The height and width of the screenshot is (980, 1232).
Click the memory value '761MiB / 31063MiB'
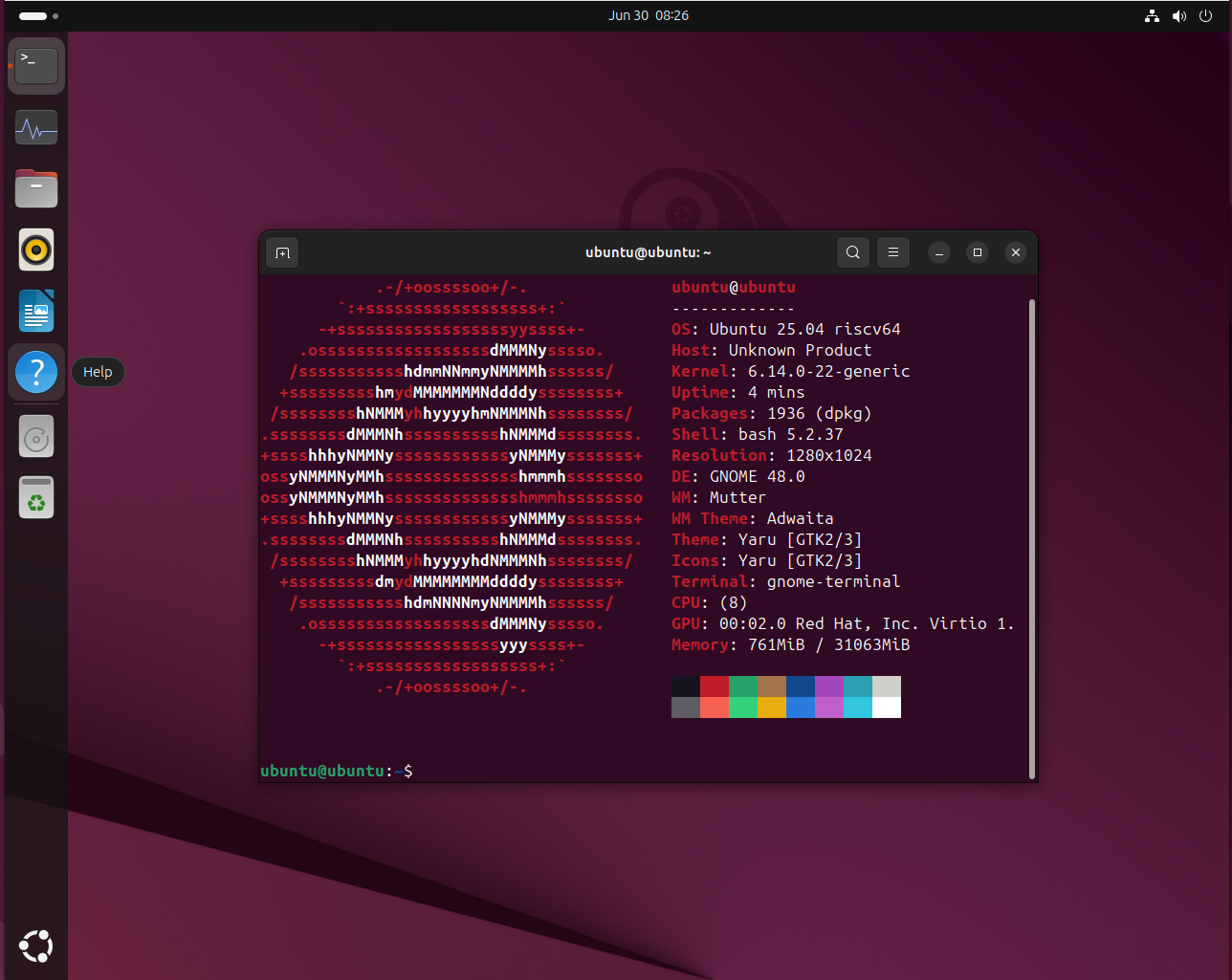(829, 644)
